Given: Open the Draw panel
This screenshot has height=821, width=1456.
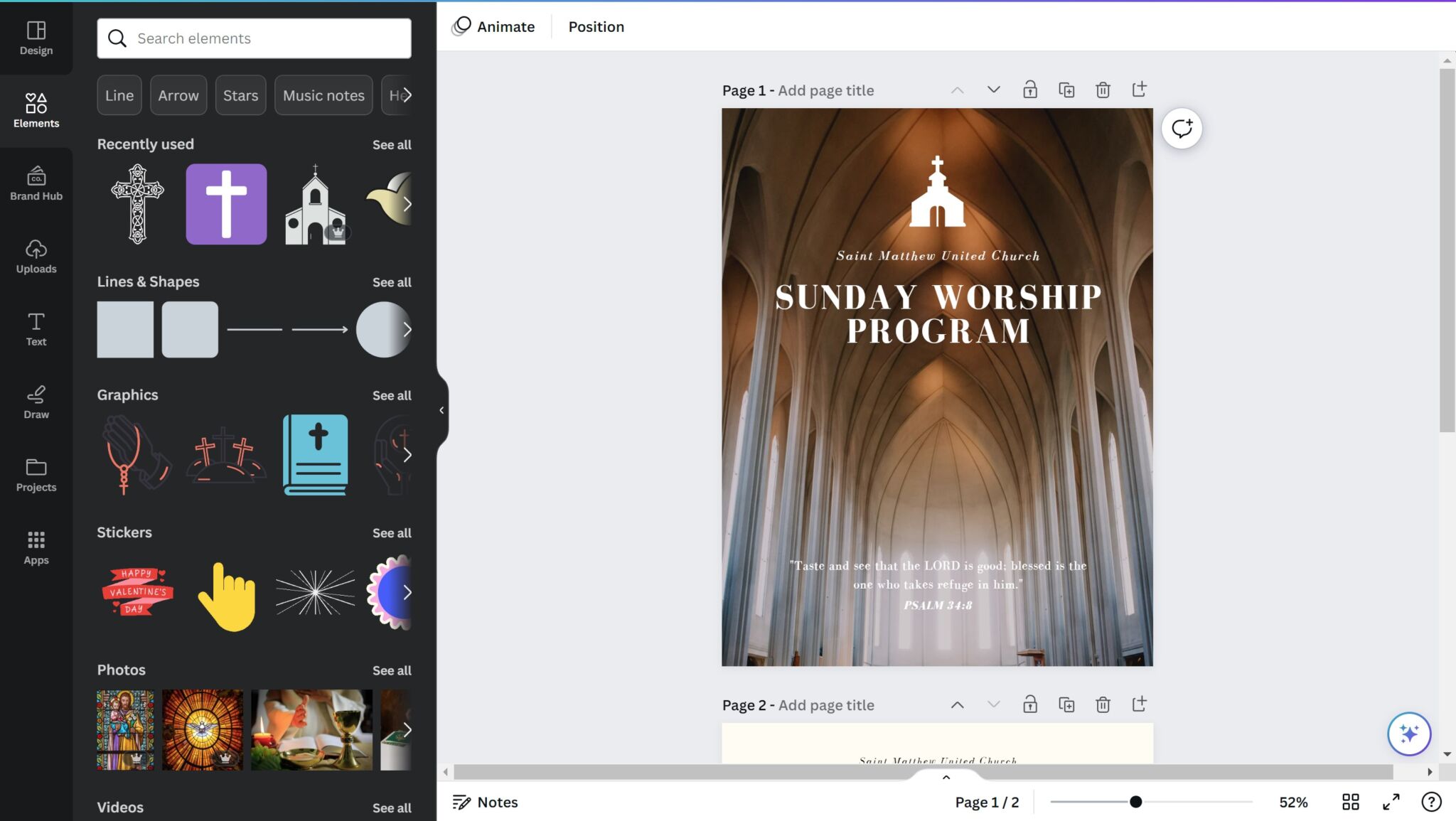Looking at the screenshot, I should pyautogui.click(x=36, y=402).
